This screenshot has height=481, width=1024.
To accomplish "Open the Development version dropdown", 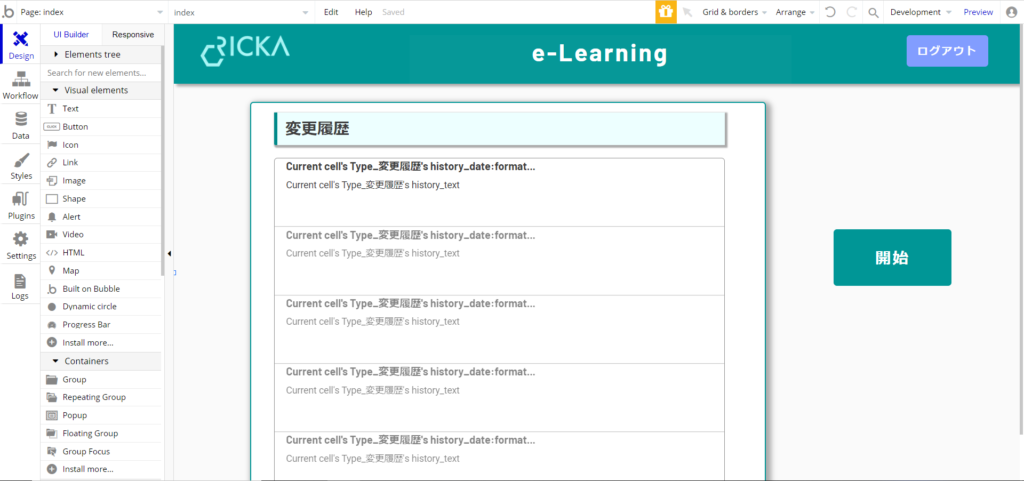I will 921,12.
